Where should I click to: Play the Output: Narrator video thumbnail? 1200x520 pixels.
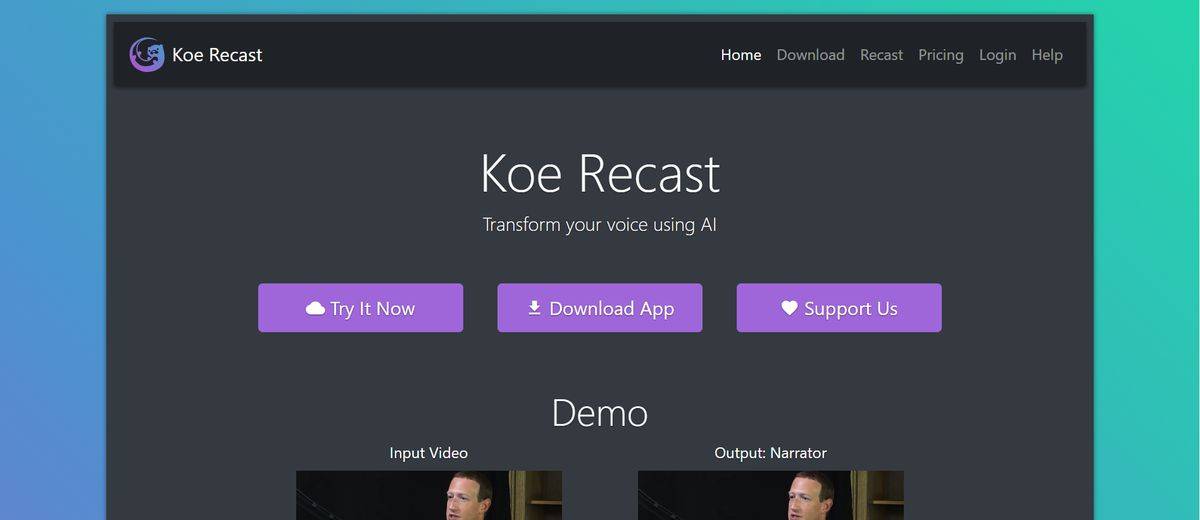(771, 495)
